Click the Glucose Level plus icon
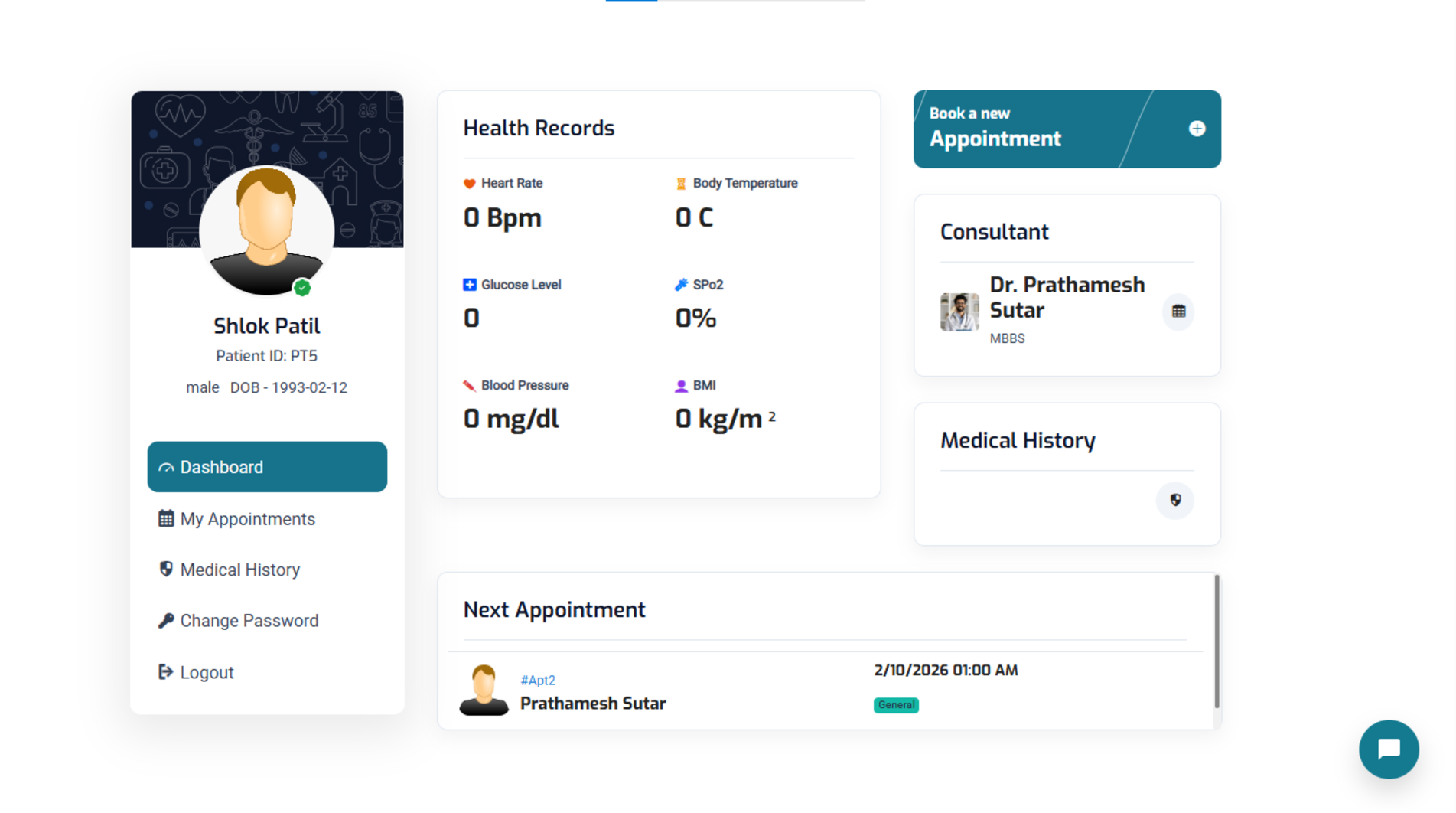The image size is (1456, 813). [470, 285]
